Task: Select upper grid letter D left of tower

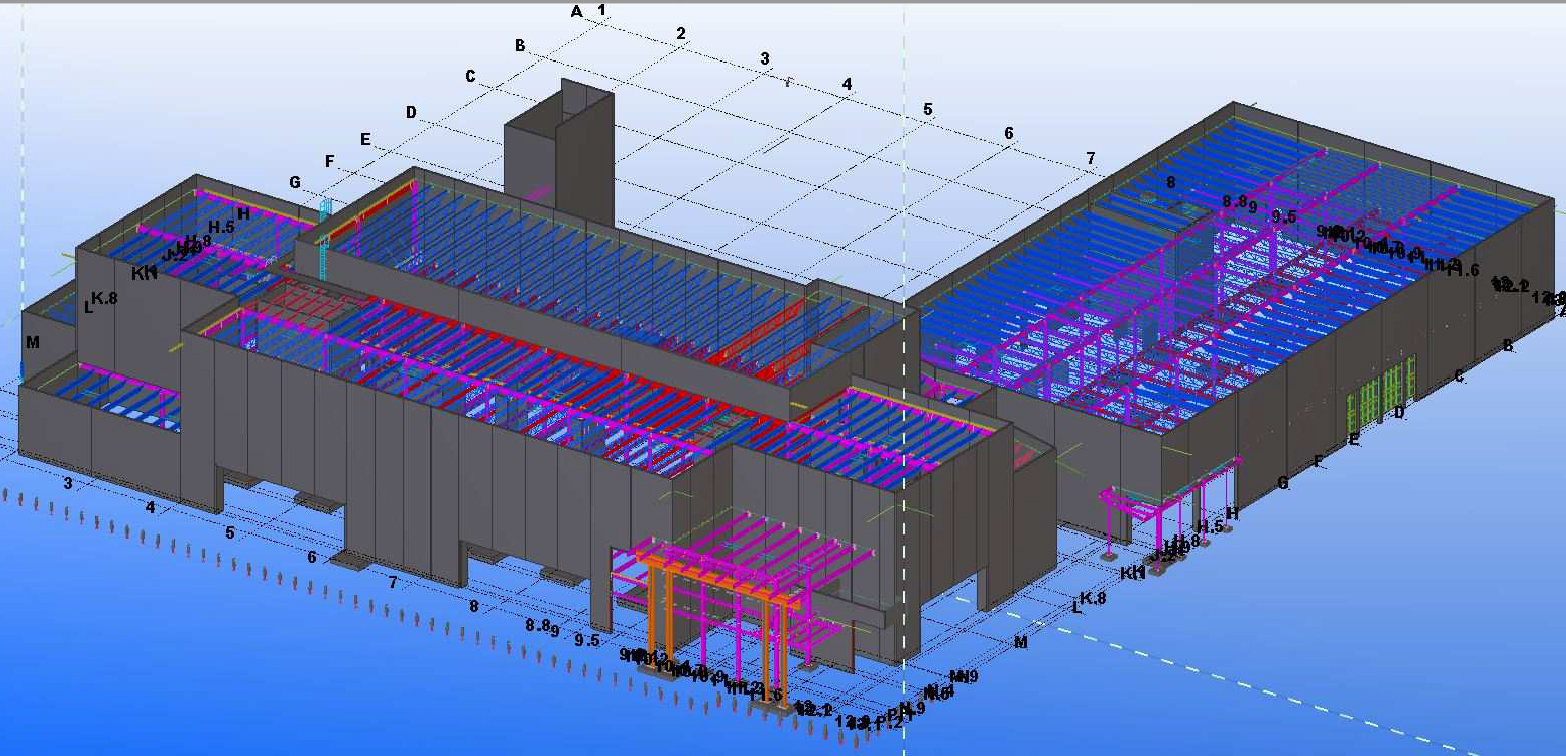Action: (x=411, y=112)
